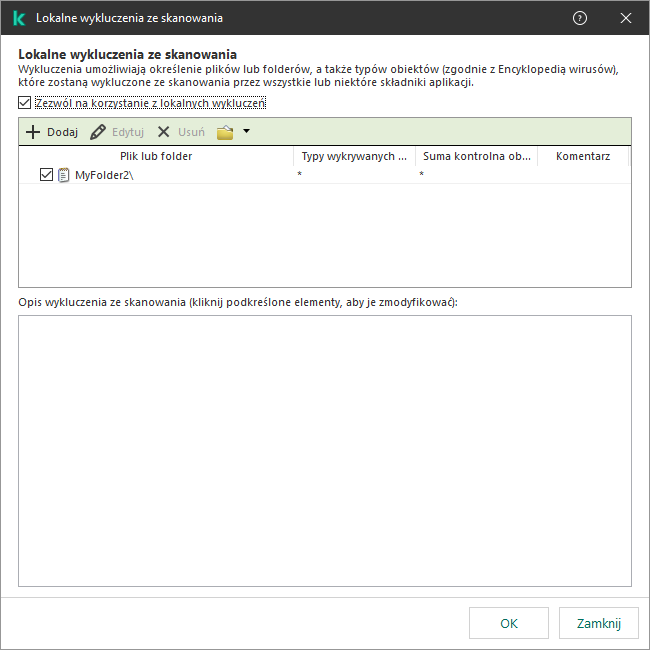Uncheck the MyFolder2\ exclusion checkbox
This screenshot has width=650, height=650.
click(46, 175)
